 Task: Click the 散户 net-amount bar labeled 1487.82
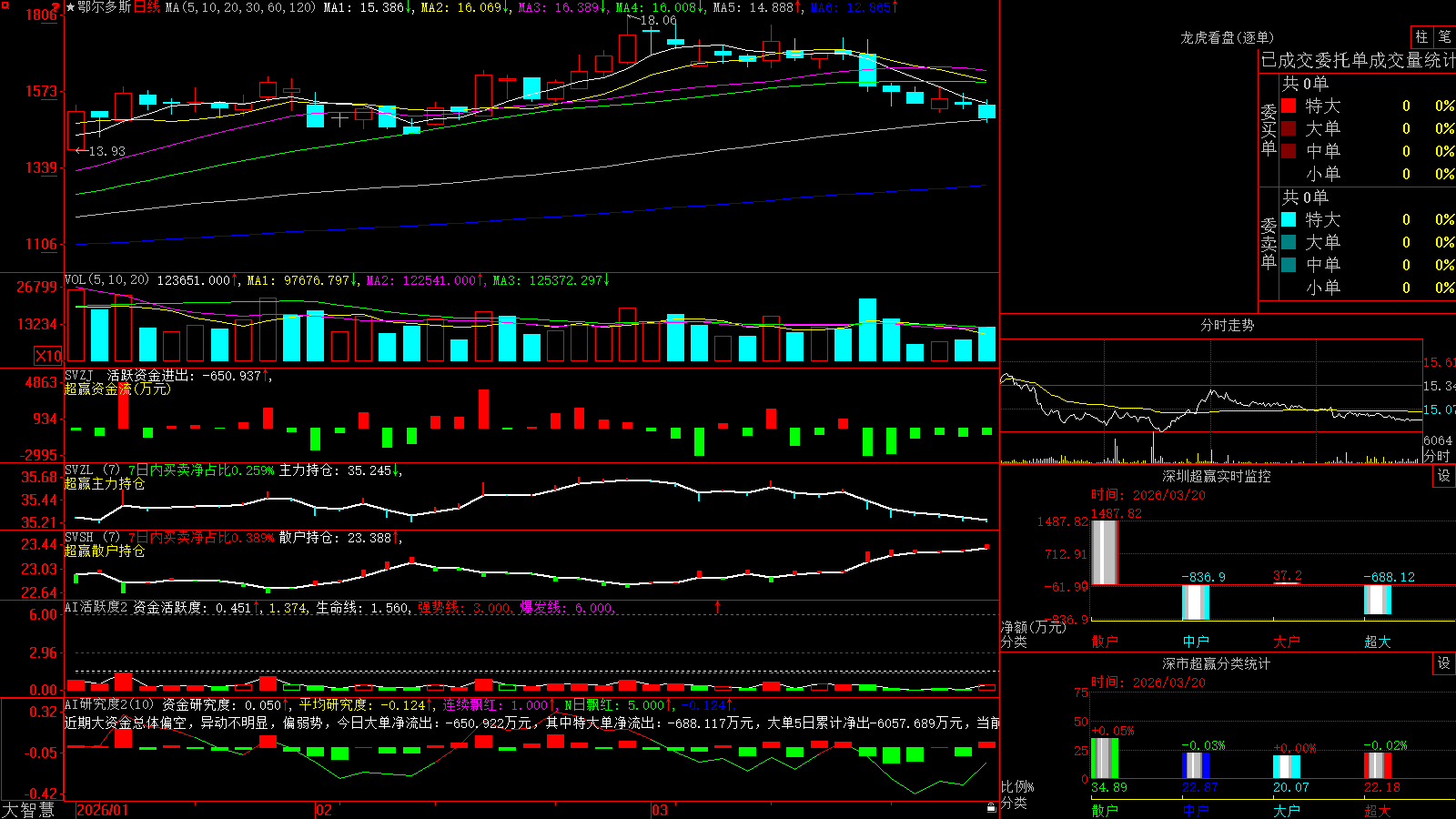1104,552
